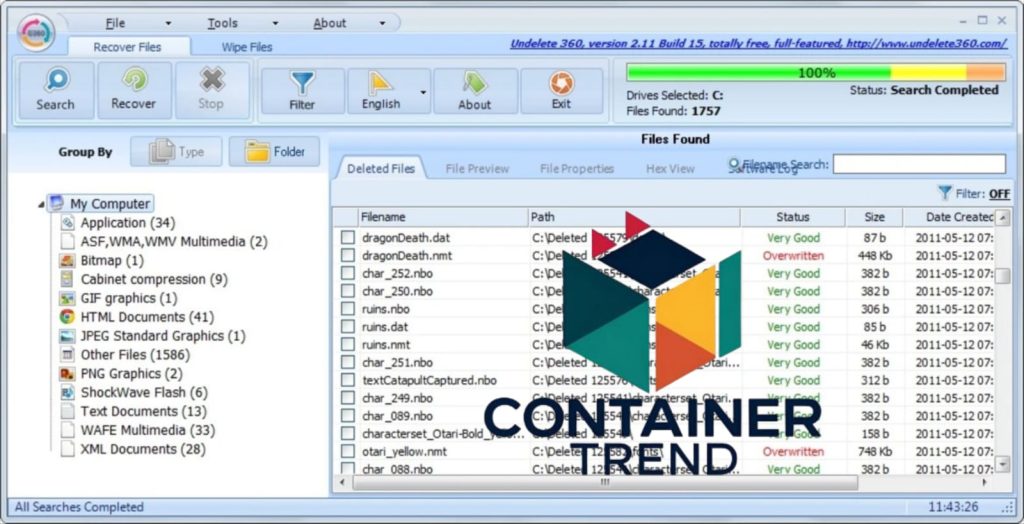This screenshot has width=1024, height=524.
Task: Open the File menu dropdown arrow
Action: click(168, 24)
